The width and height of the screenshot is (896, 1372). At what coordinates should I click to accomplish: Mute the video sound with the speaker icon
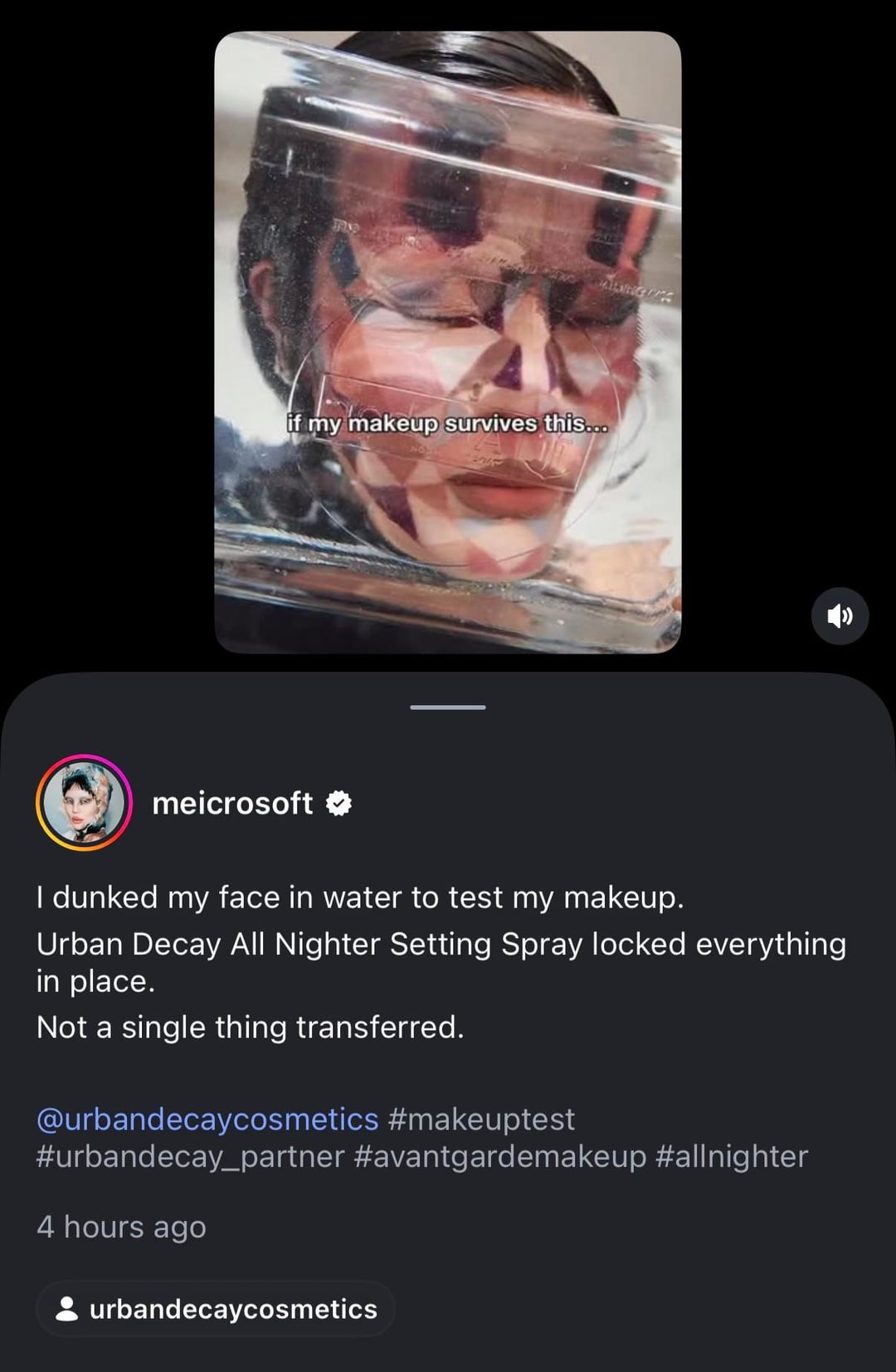coord(840,616)
